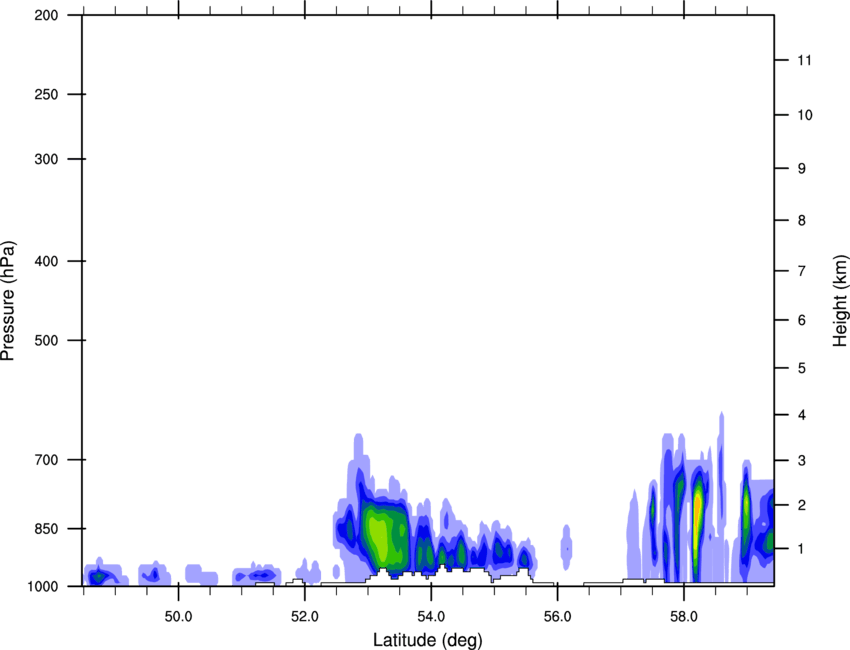Click the 54.0 latitude tick label
The image size is (850, 650).
[431, 617]
